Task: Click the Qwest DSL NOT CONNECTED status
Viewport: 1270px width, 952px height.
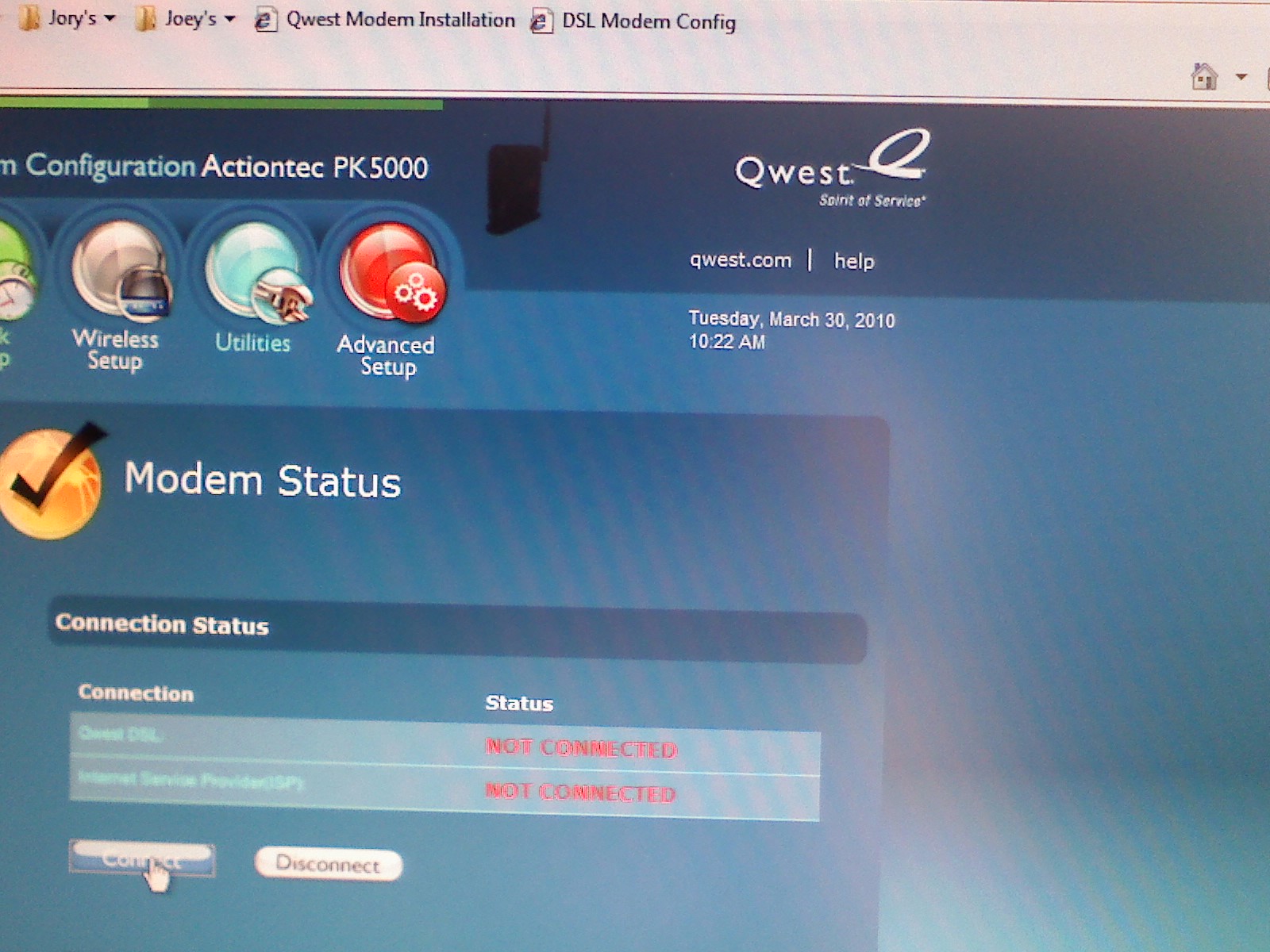Action: 581,748
